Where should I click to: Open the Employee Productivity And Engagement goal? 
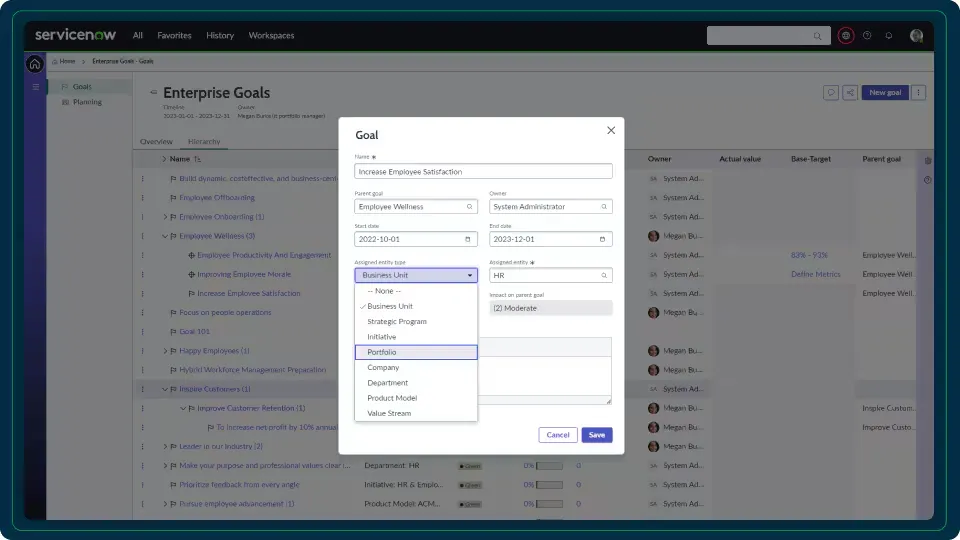[264, 255]
